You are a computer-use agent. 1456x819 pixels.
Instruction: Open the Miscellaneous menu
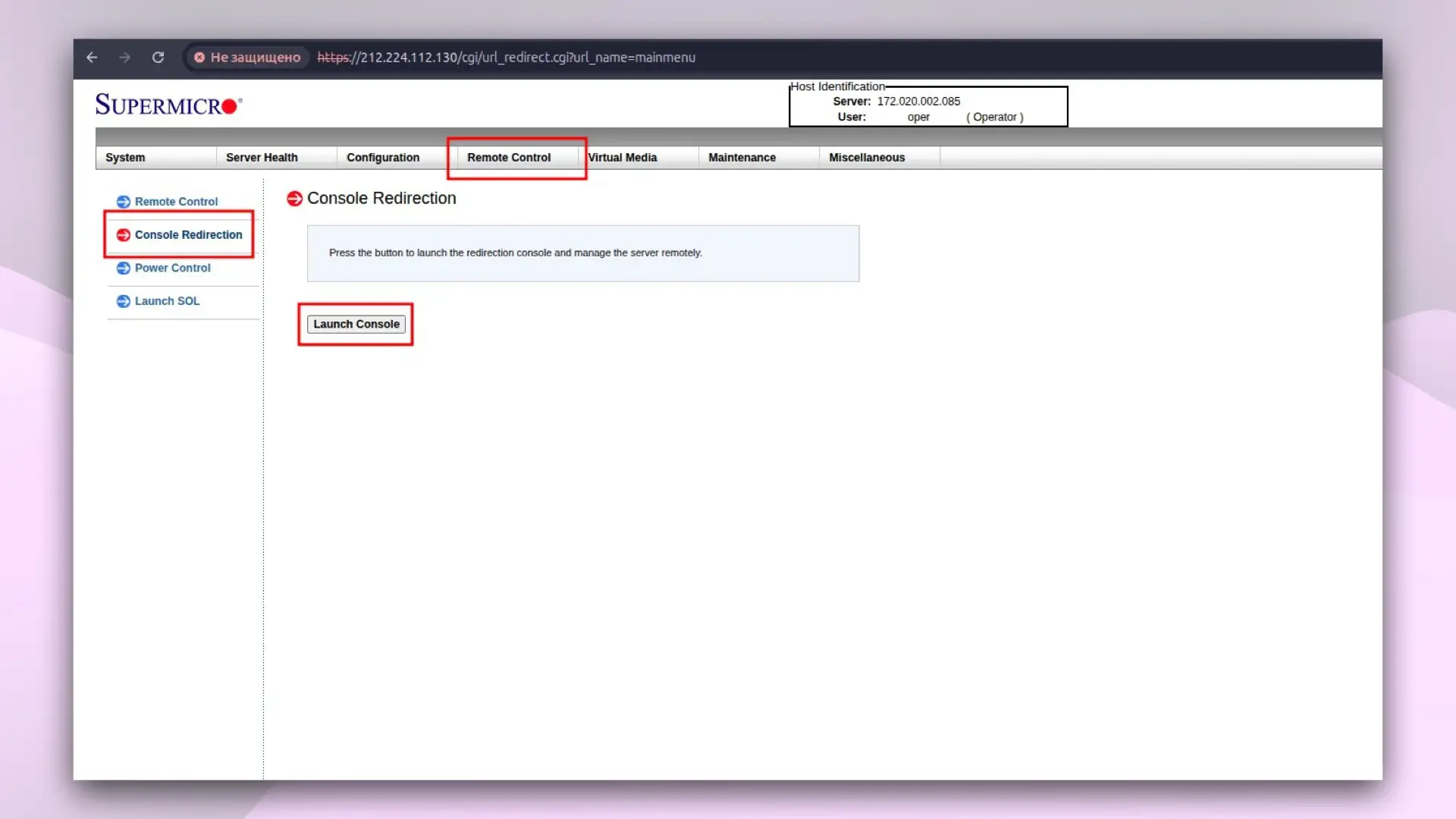(867, 158)
